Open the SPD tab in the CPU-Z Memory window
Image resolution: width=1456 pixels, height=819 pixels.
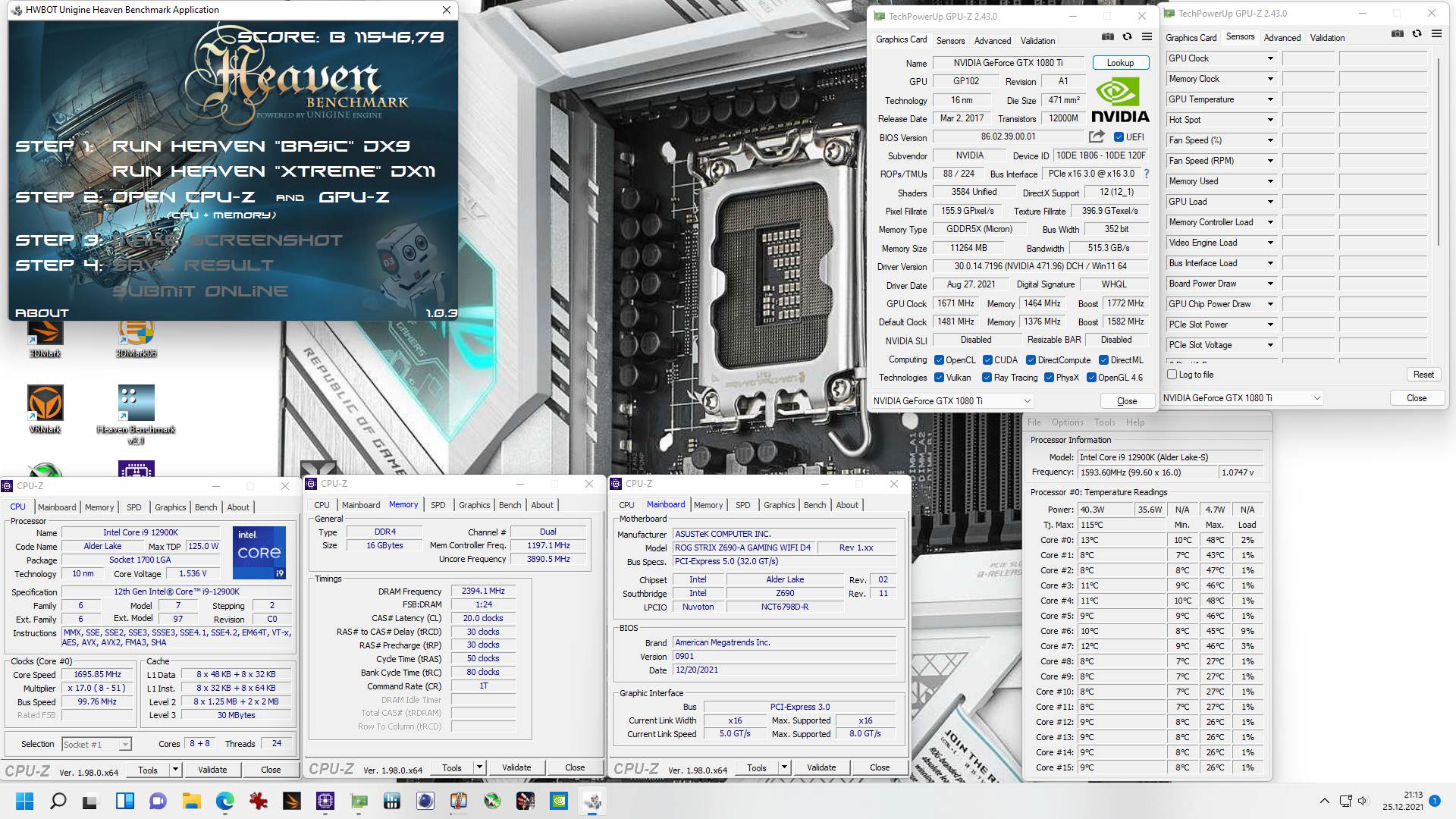438,505
